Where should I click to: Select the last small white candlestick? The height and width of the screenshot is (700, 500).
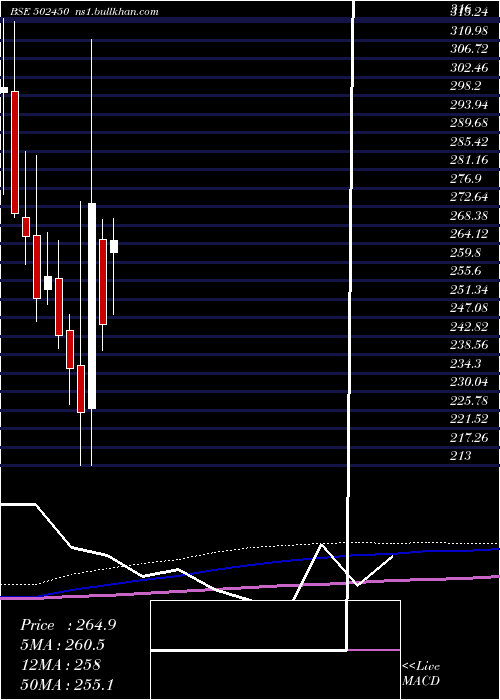click(114, 246)
